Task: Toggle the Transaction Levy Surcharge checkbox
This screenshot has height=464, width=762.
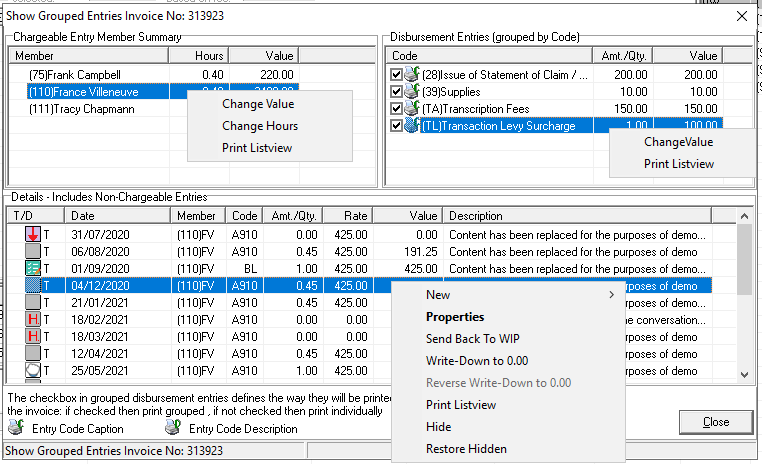Action: point(396,126)
